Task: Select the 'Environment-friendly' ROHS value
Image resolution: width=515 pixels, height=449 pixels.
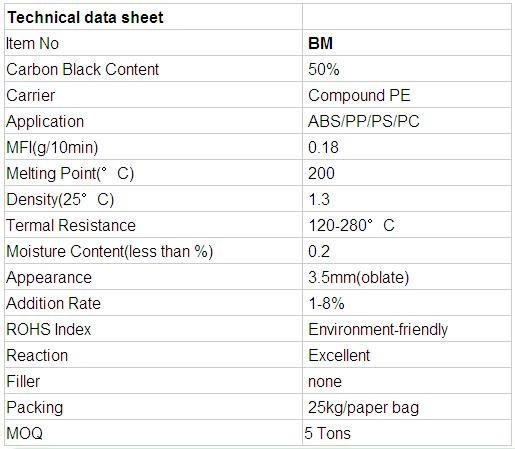Action: 378,329
